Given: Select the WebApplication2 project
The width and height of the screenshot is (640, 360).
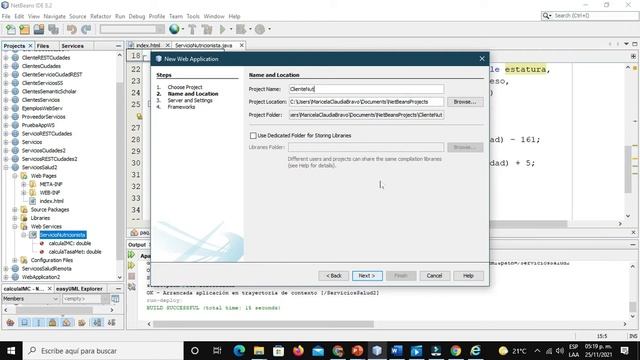Looking at the screenshot, I should (x=40, y=277).
